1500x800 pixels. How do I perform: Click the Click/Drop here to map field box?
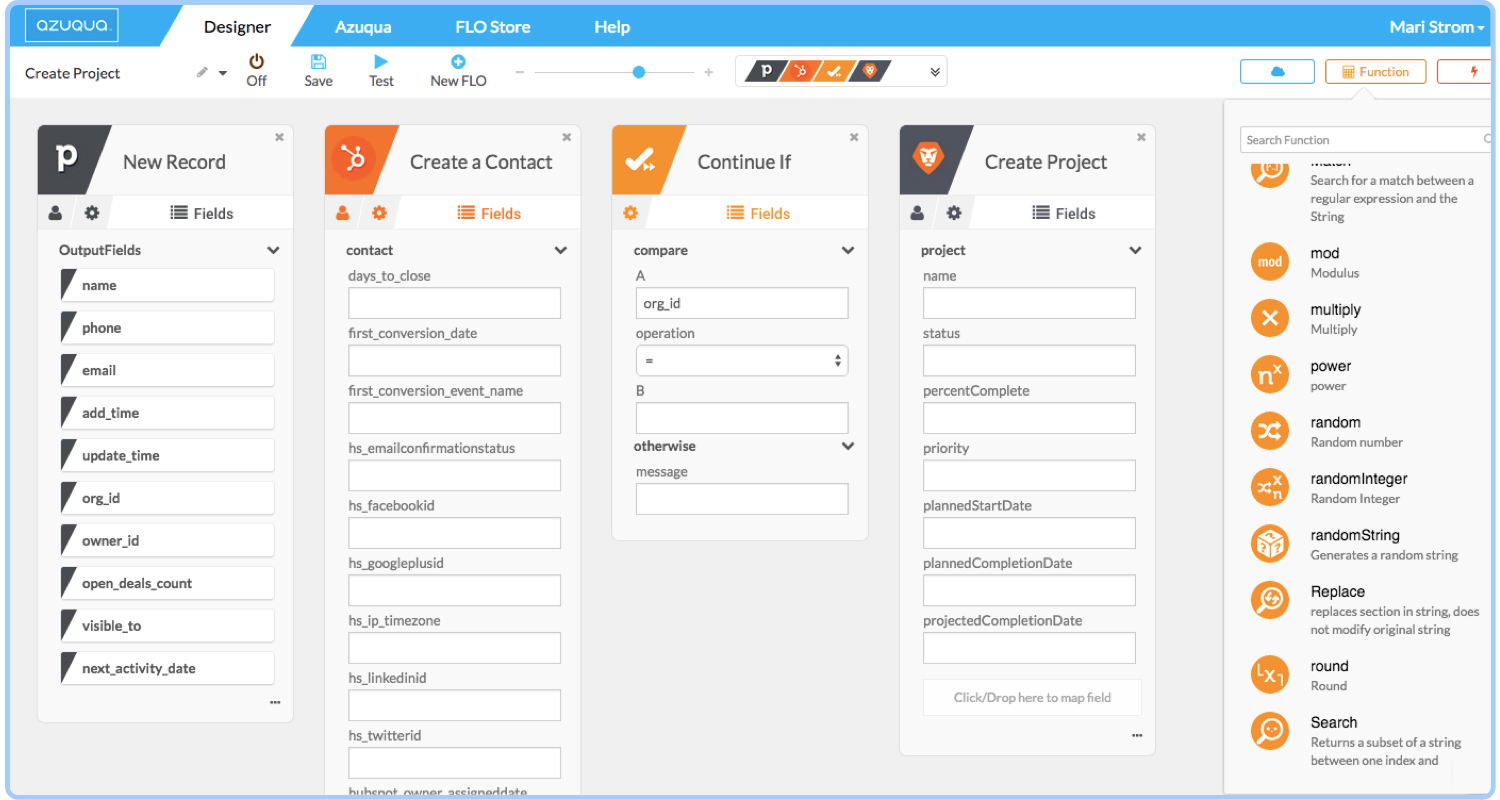coord(1032,698)
